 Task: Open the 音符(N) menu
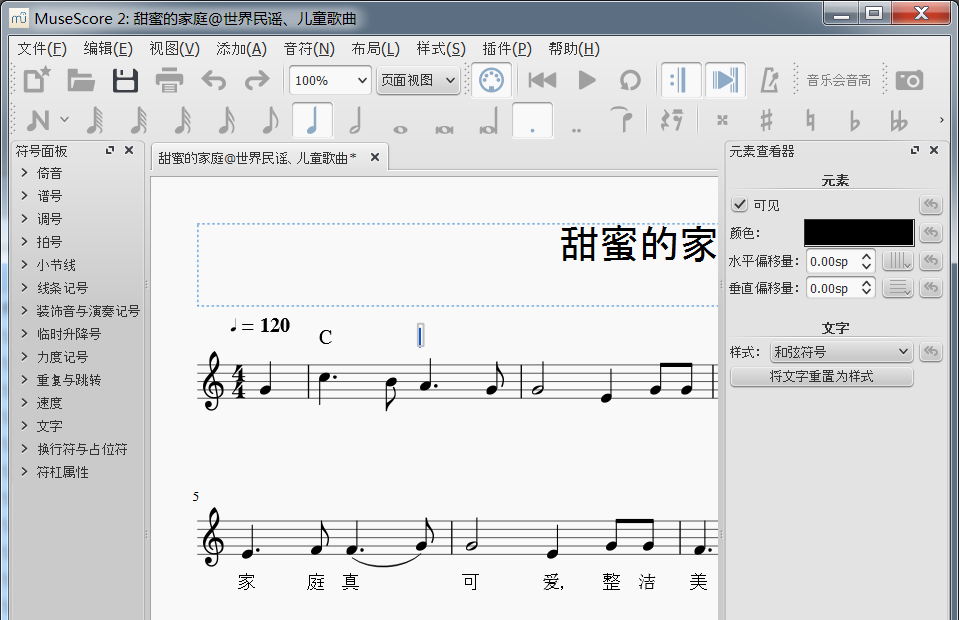pos(309,49)
